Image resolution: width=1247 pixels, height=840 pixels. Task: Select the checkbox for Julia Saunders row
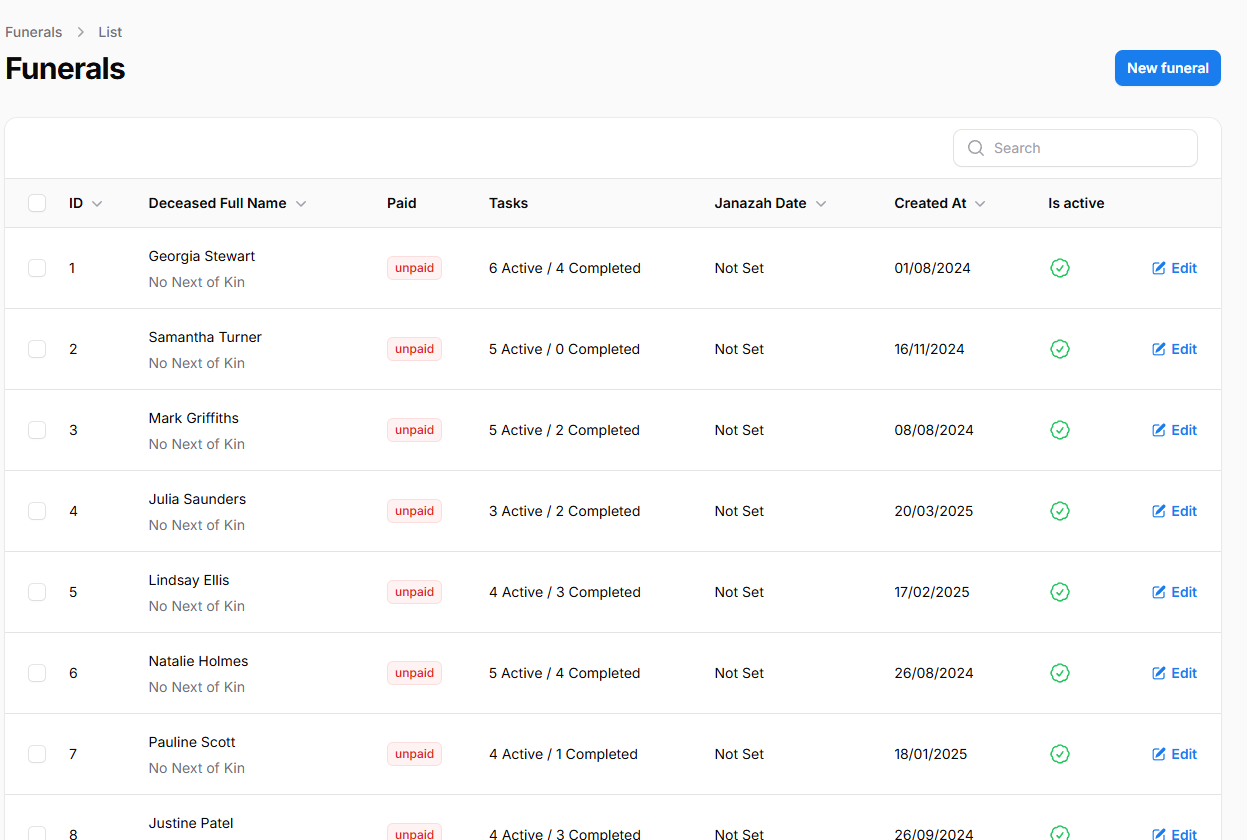pos(37,511)
